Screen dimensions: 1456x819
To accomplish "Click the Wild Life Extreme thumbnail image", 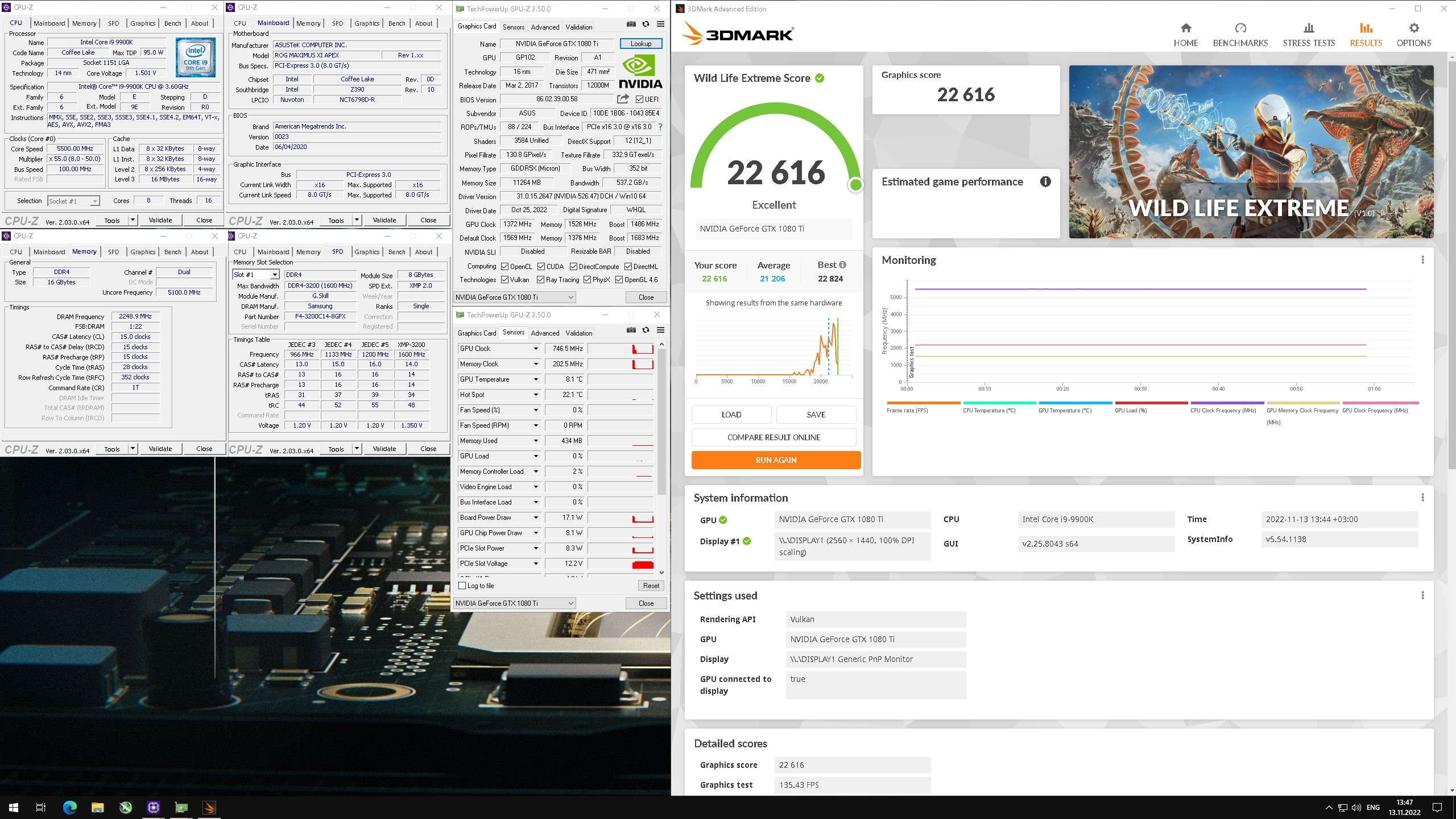I will point(1251,151).
